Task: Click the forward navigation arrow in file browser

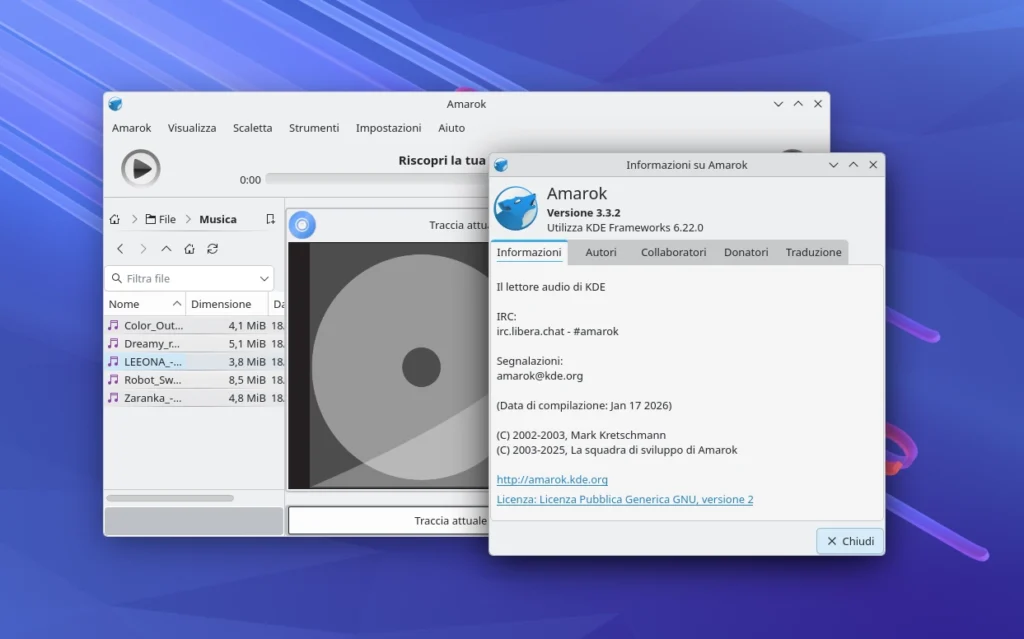Action: 143,249
